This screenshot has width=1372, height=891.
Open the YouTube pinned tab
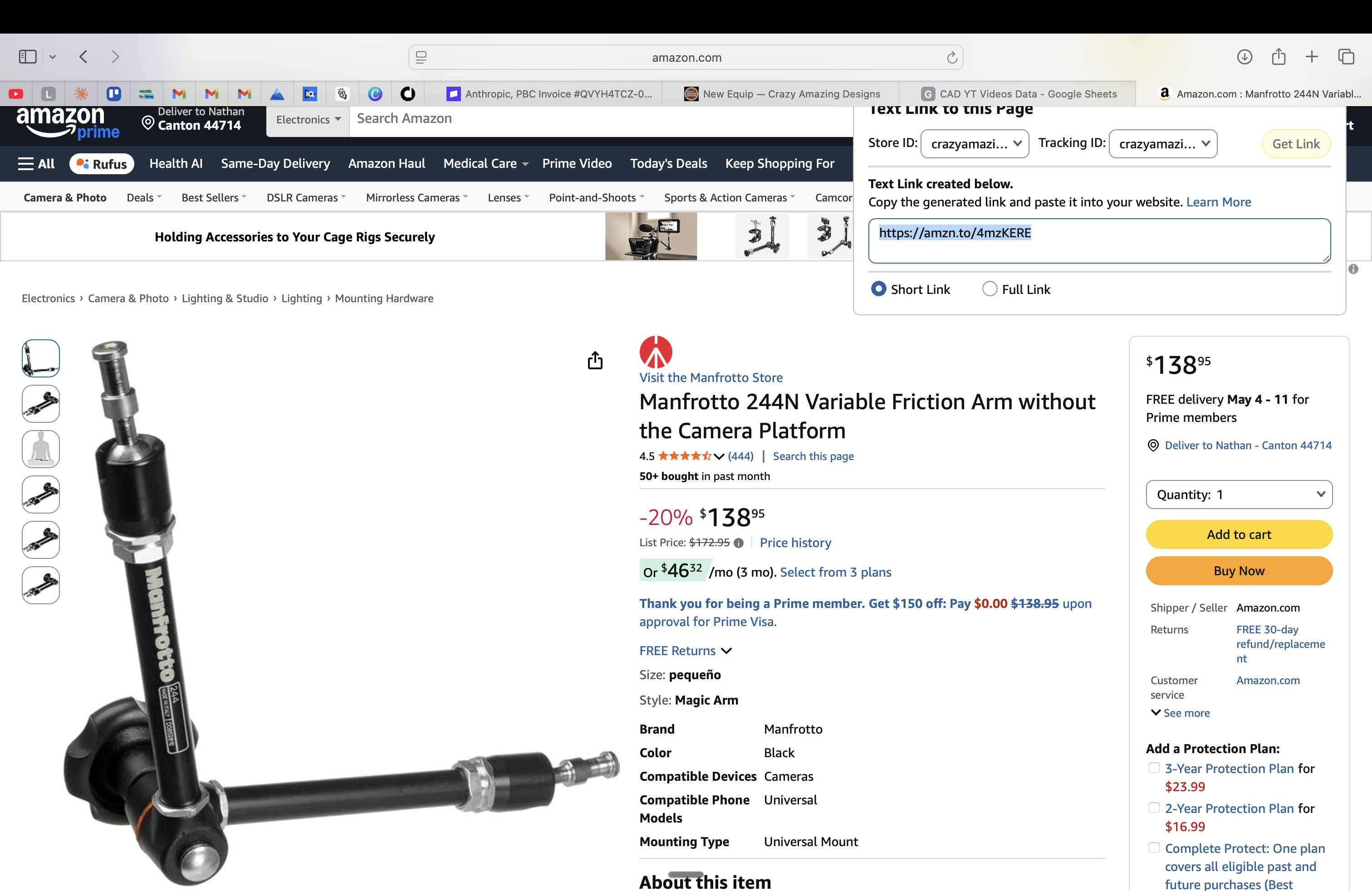pos(16,93)
